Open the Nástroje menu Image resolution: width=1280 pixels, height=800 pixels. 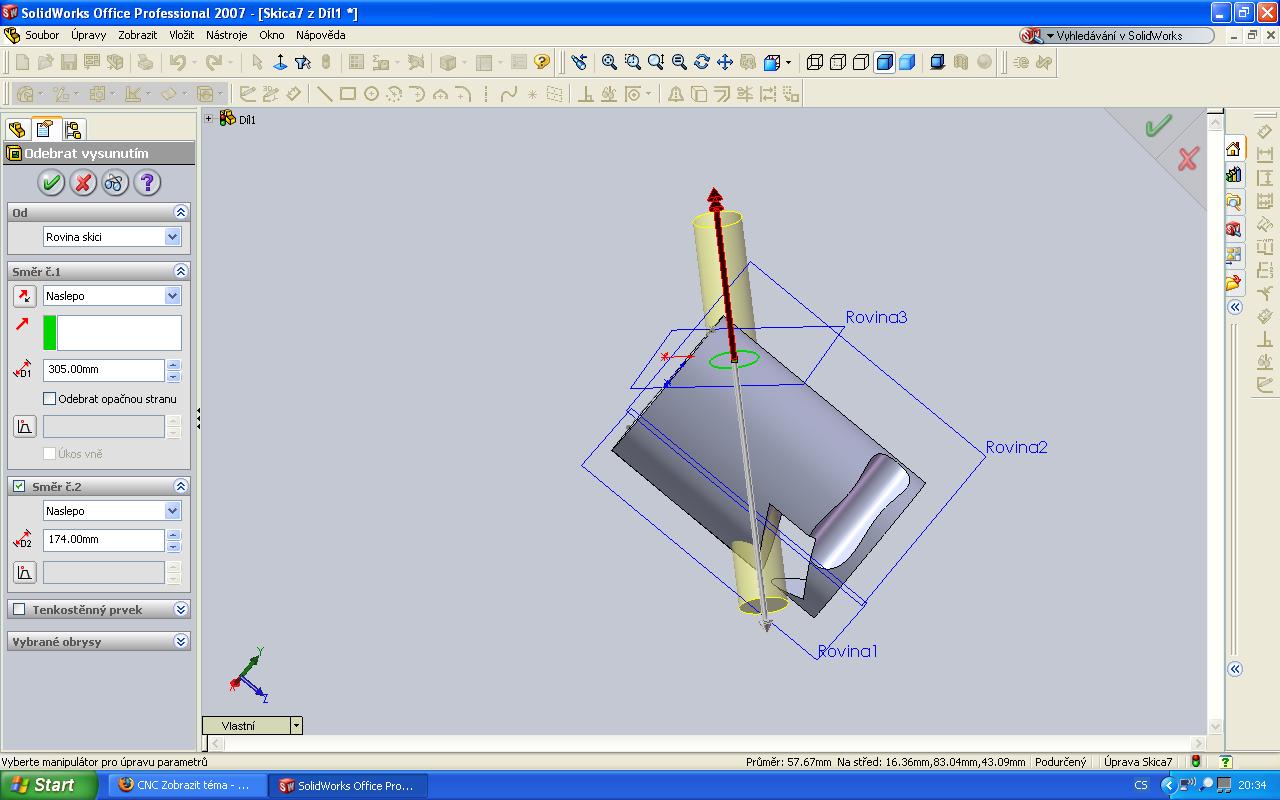226,35
